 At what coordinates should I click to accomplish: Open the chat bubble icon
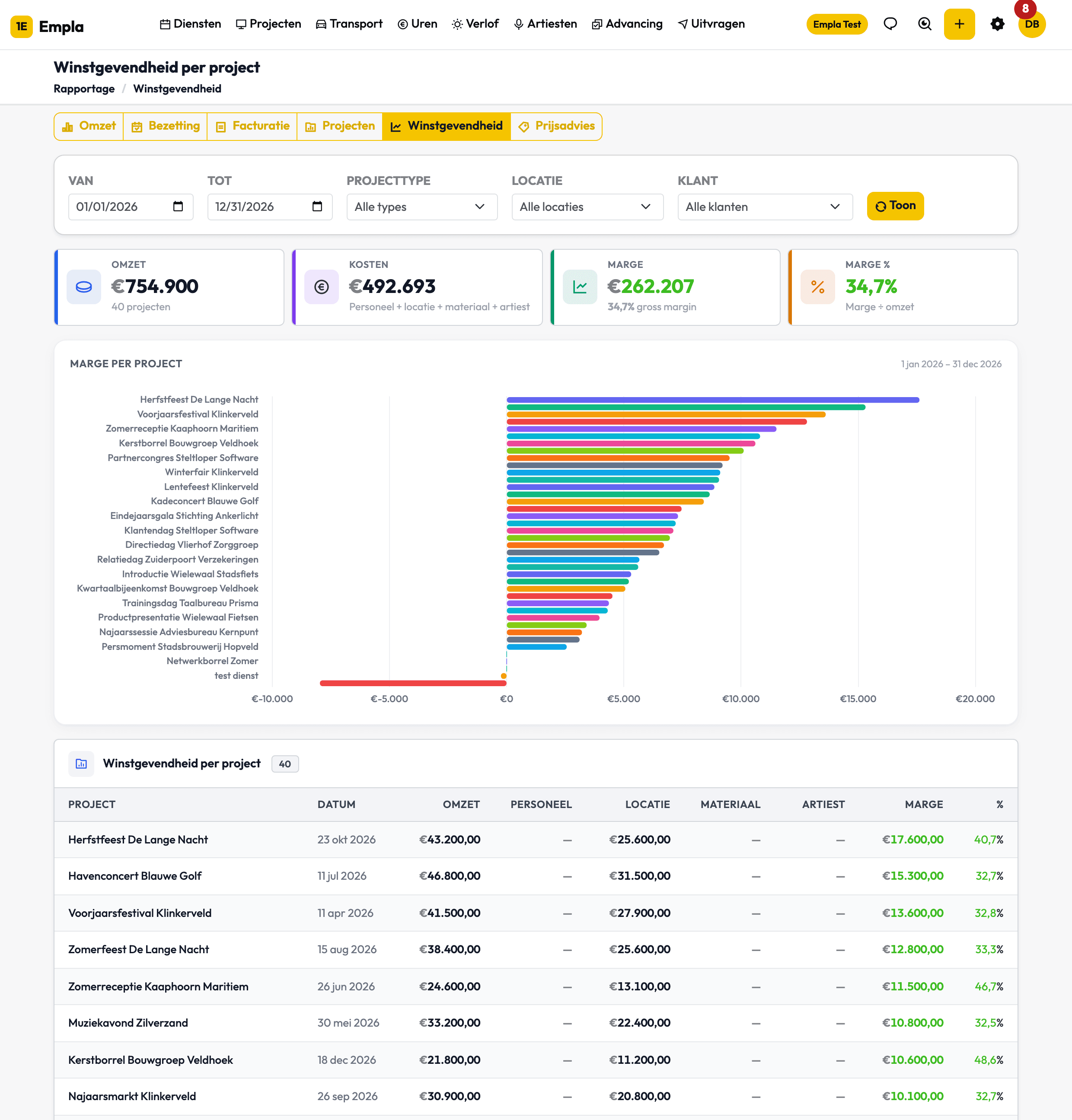(x=890, y=24)
